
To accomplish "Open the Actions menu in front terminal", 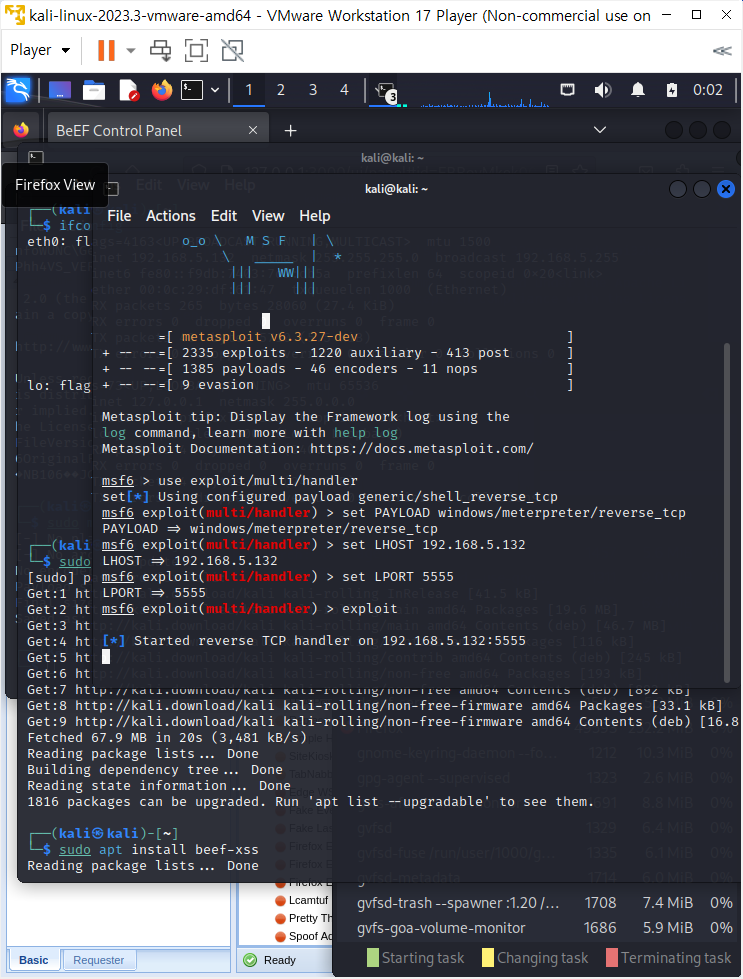I will point(170,216).
